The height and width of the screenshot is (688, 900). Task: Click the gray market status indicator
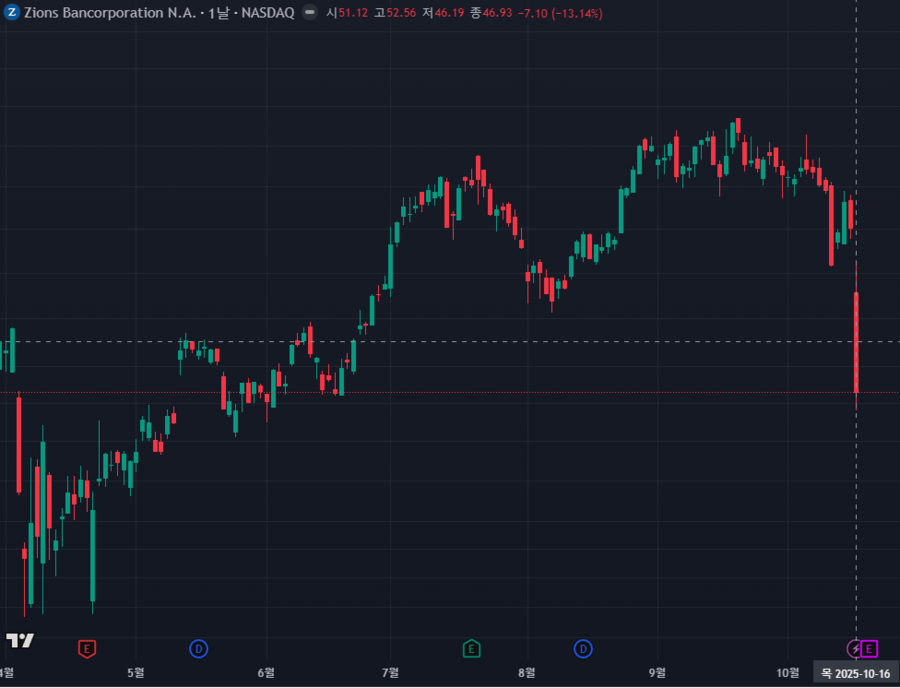[310, 12]
